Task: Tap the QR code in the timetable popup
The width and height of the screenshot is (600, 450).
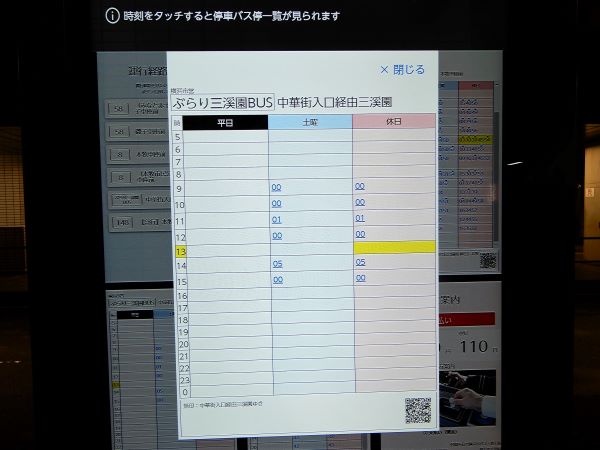Action: (418, 410)
